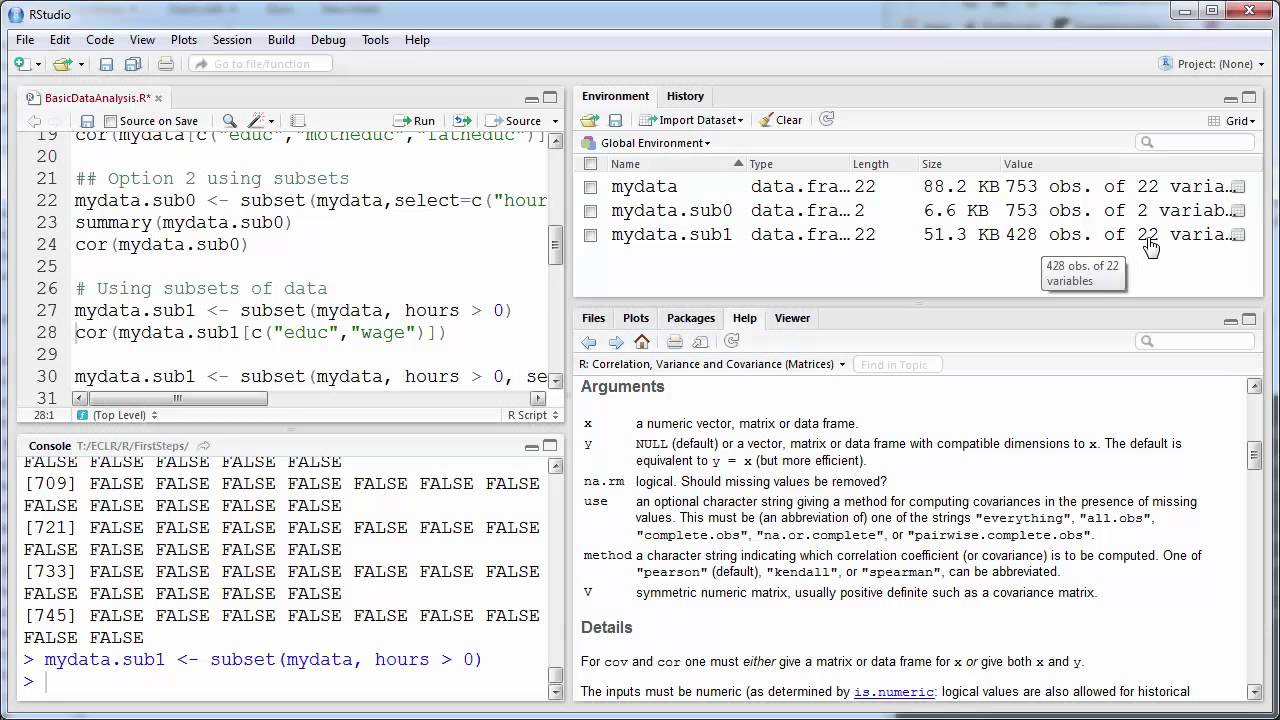Load workspace icon in Environment pane
1280x720 pixels.
tap(590, 120)
